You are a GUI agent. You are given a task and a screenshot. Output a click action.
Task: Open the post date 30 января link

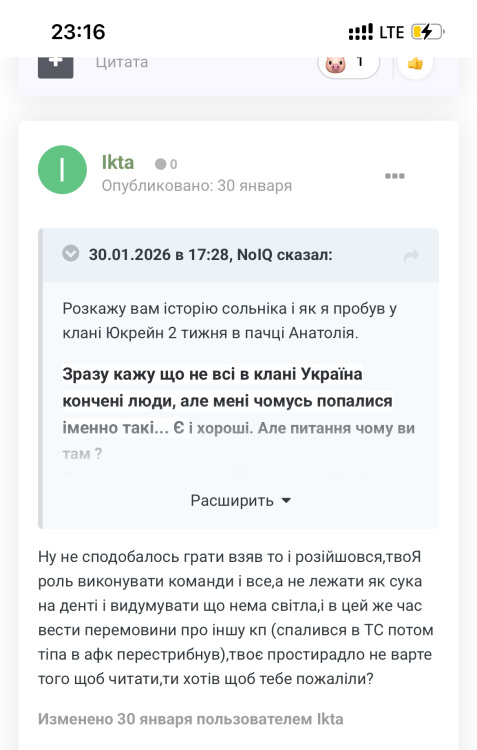(255, 186)
